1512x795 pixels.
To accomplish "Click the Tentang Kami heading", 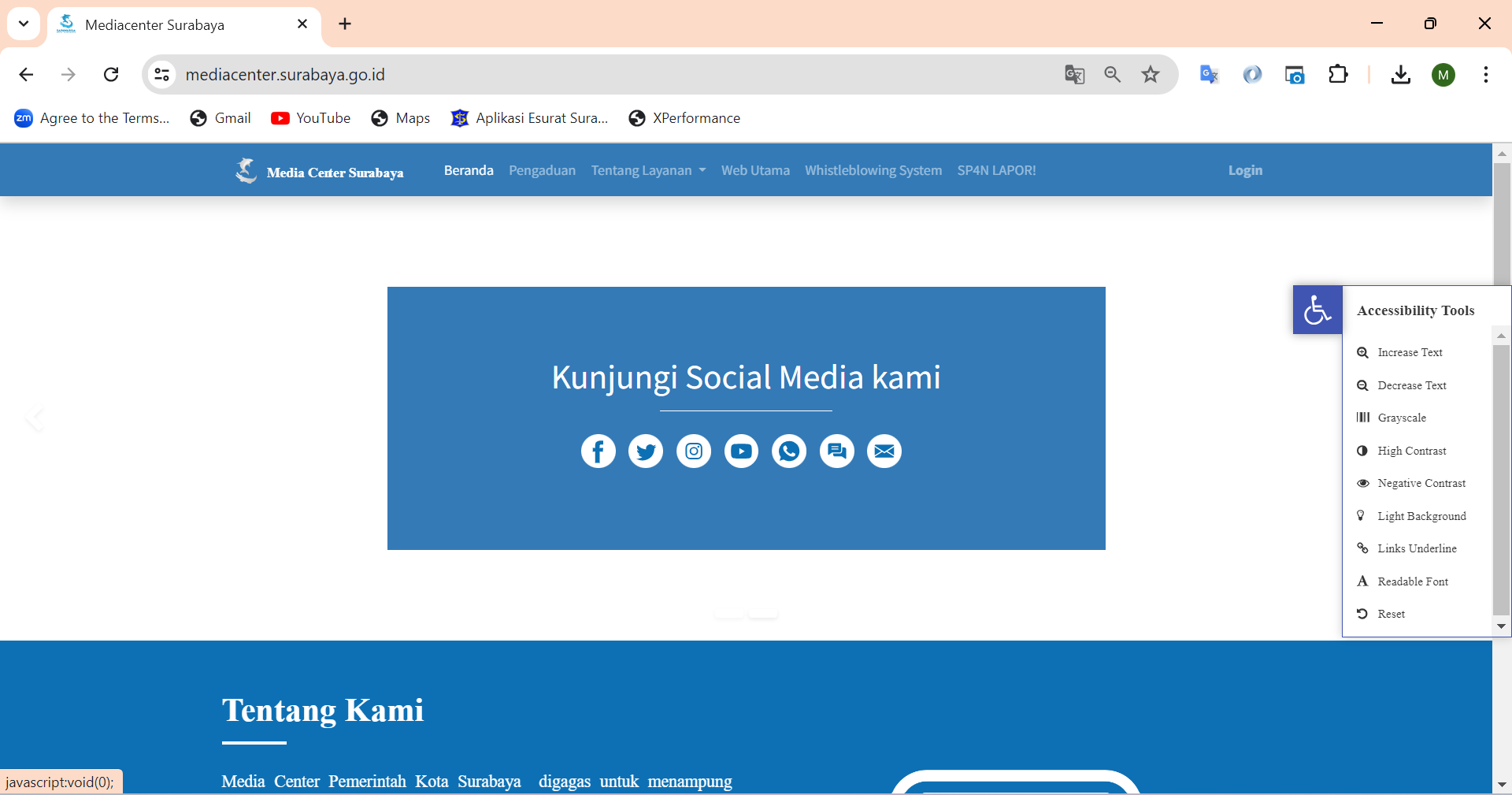I will click(323, 710).
